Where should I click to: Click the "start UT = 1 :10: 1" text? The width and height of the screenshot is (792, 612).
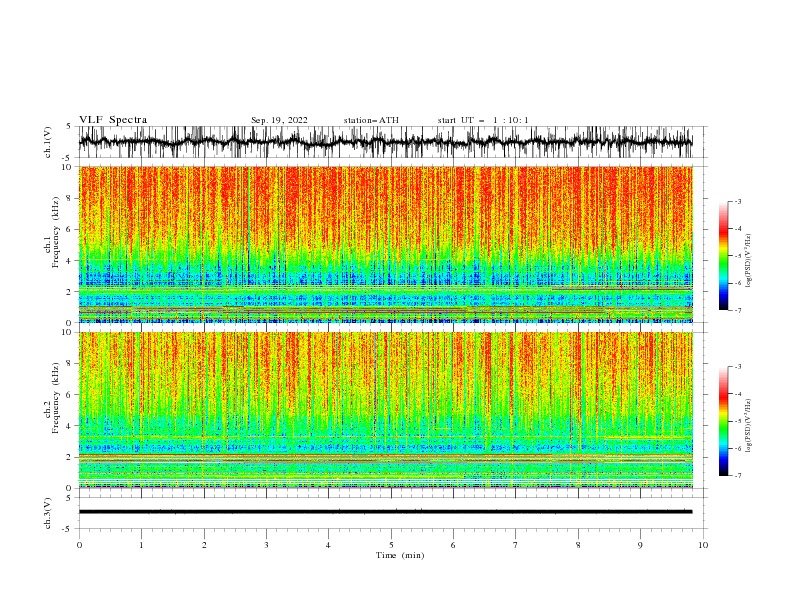[x=483, y=120]
